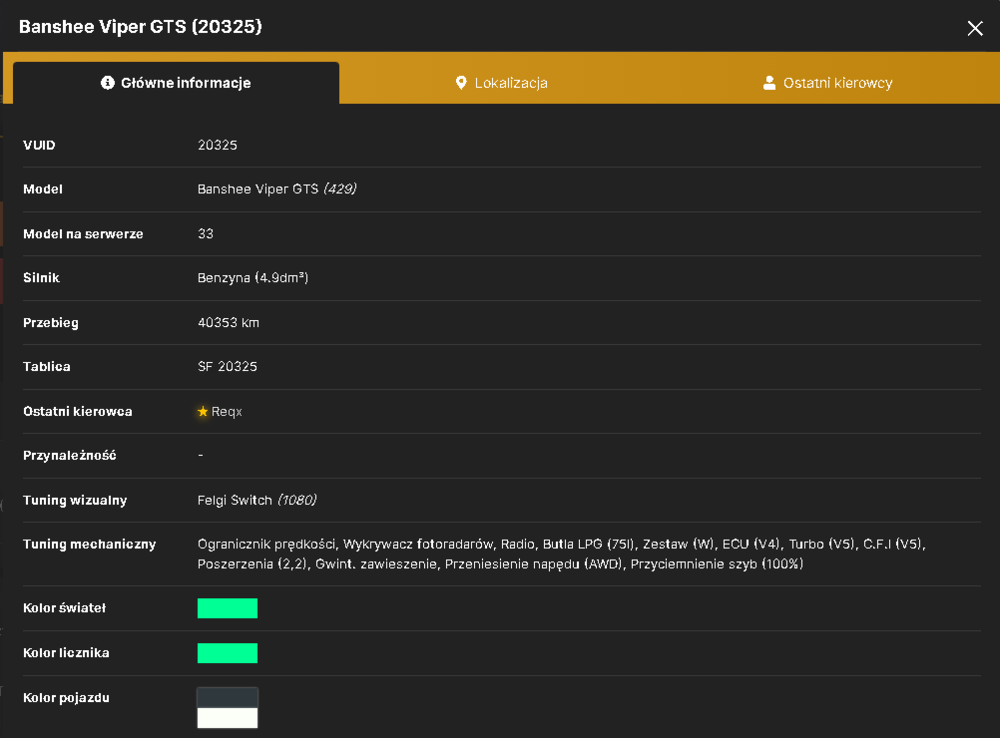Click the gold star next to Reqx

[x=203, y=411]
